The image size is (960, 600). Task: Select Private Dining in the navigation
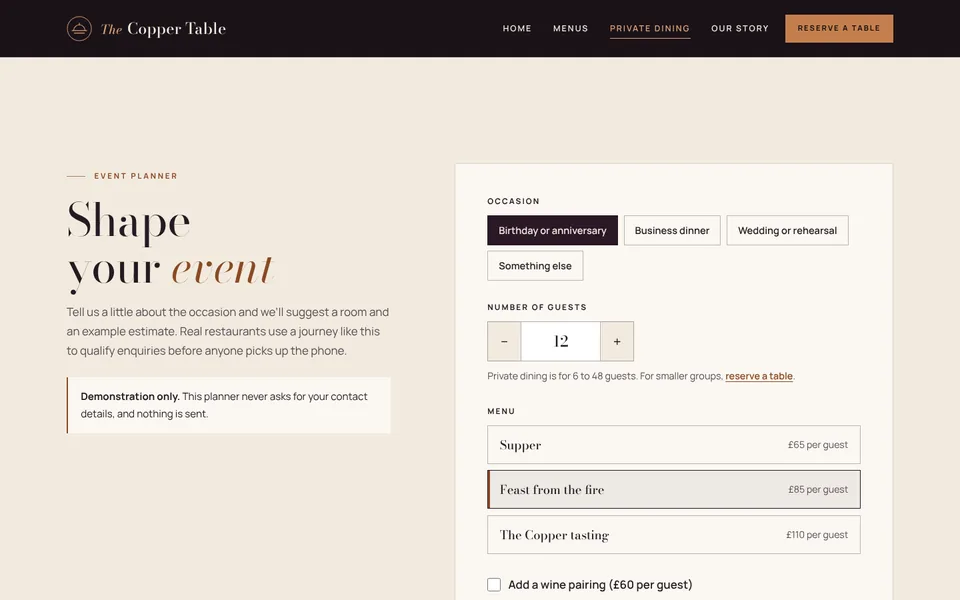(650, 28)
